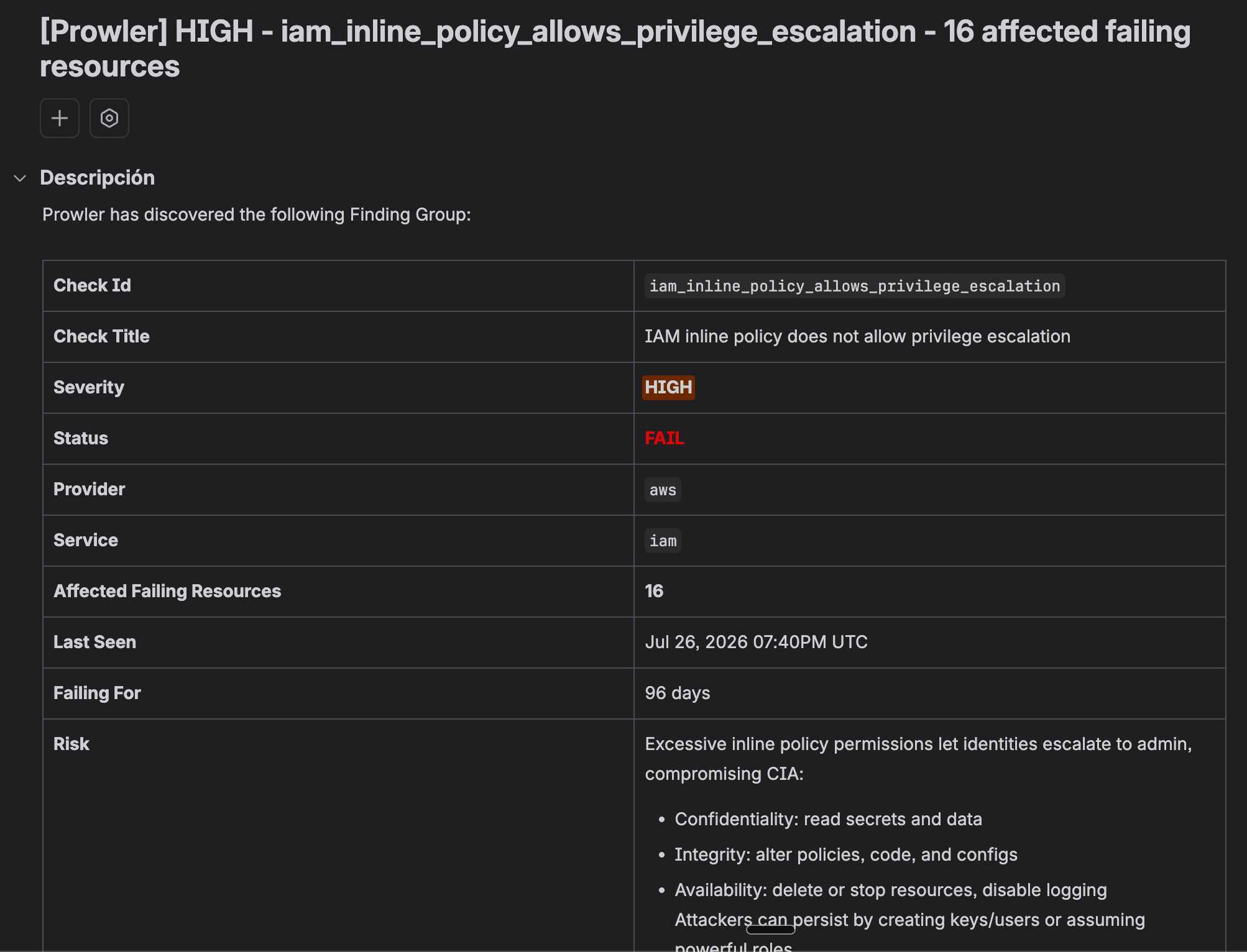Click the red FAIL status value
1247x952 pixels.
[665, 438]
